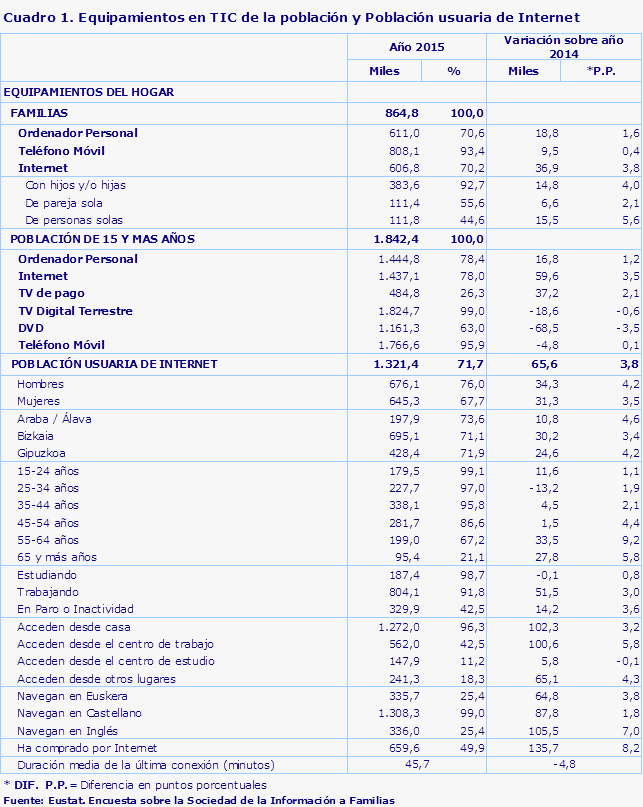Screen dimensions: 643x807
Task: Select '9,2' P.P. value for 55-64 años
Action: pos(631,540)
